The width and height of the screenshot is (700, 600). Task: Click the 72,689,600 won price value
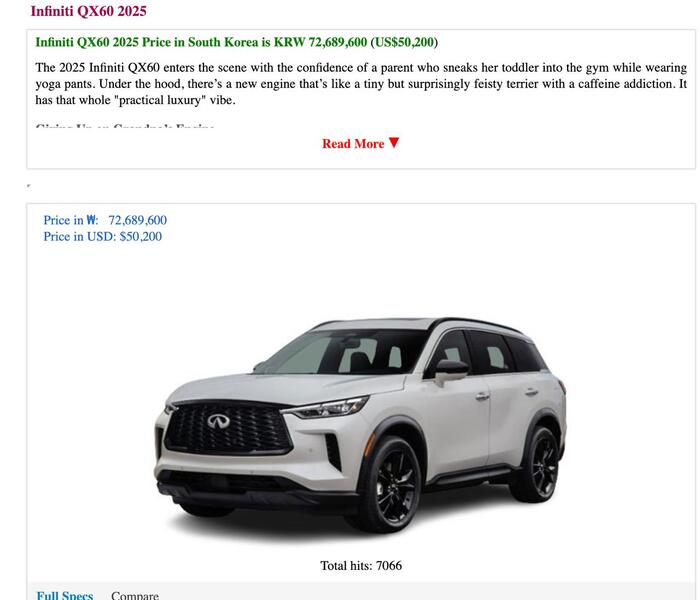138,220
